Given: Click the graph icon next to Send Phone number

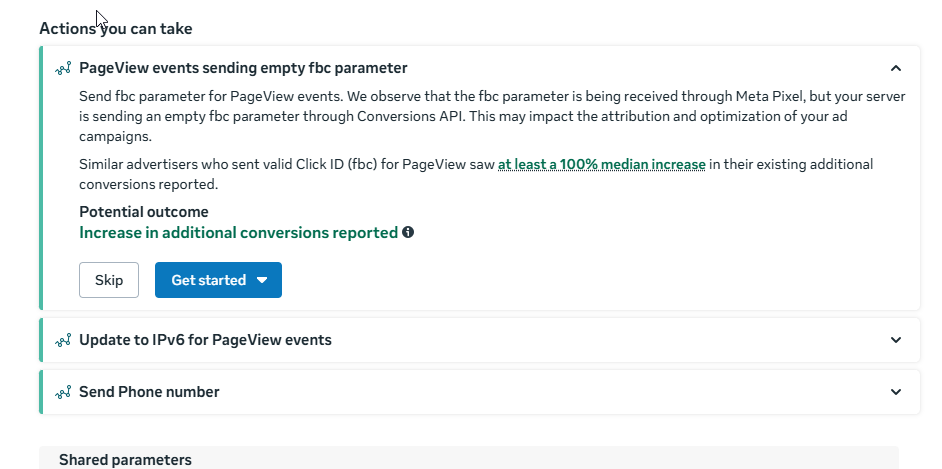Looking at the screenshot, I should (x=63, y=392).
